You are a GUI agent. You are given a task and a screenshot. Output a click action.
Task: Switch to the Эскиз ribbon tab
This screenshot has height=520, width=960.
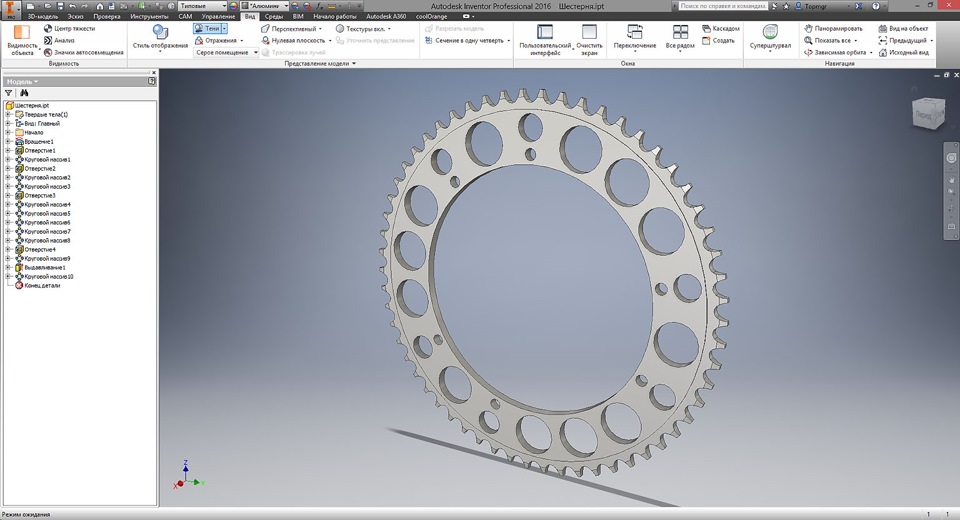pyautogui.click(x=77, y=17)
